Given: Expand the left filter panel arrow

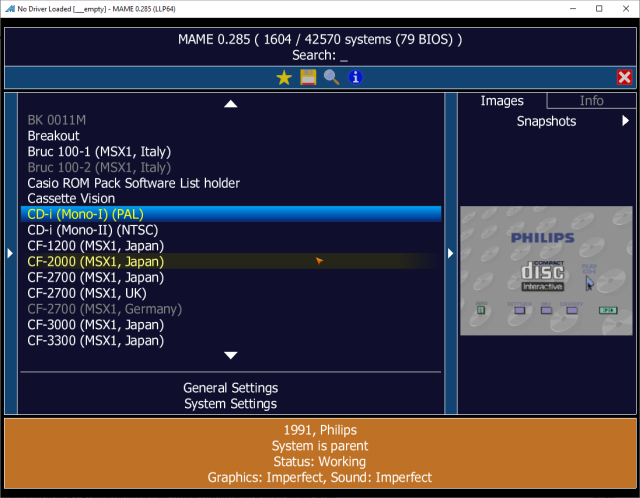Looking at the screenshot, I should click(x=10, y=253).
